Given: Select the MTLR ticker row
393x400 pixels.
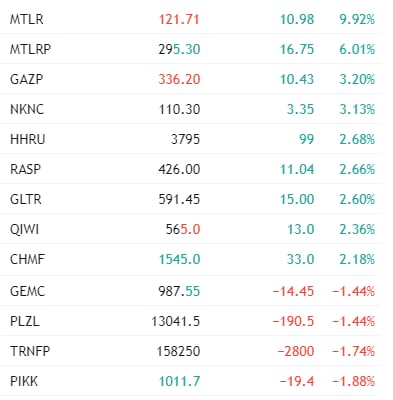Looking at the screenshot, I should (x=191, y=19).
